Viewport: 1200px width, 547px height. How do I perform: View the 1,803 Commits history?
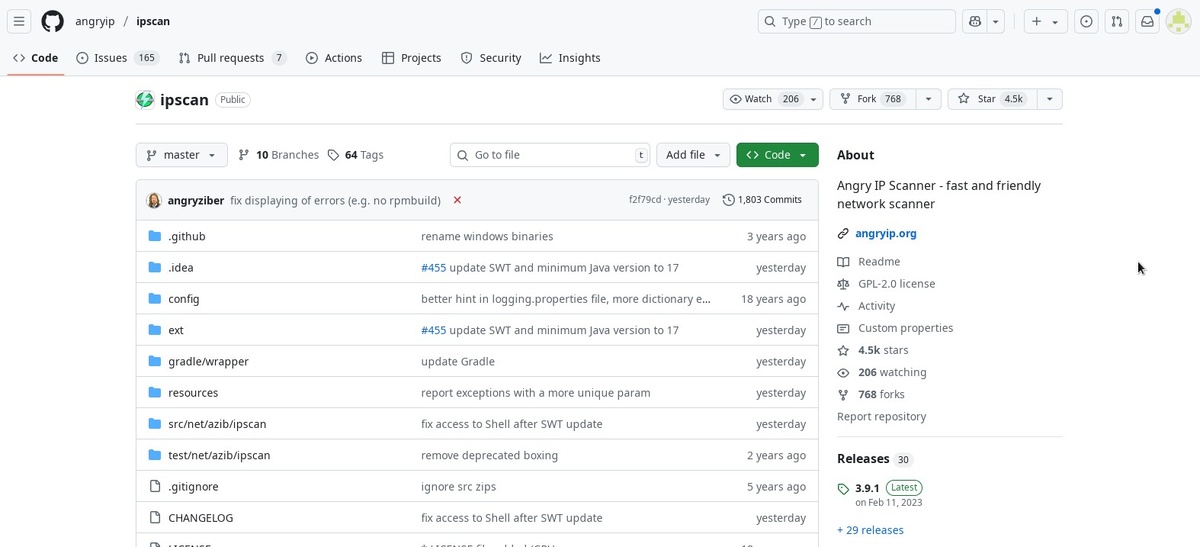(x=762, y=200)
